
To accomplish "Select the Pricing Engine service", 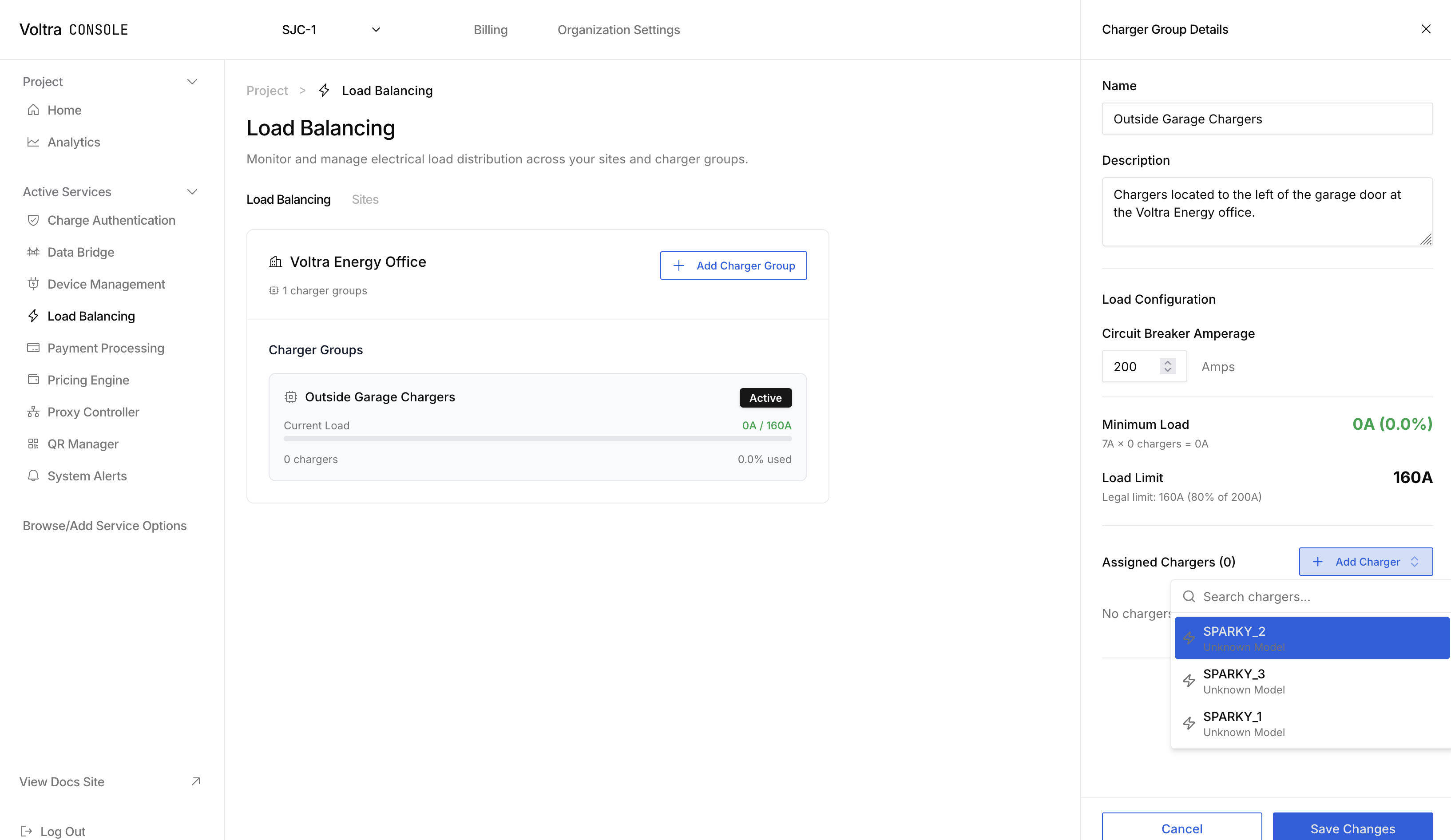I will point(87,380).
